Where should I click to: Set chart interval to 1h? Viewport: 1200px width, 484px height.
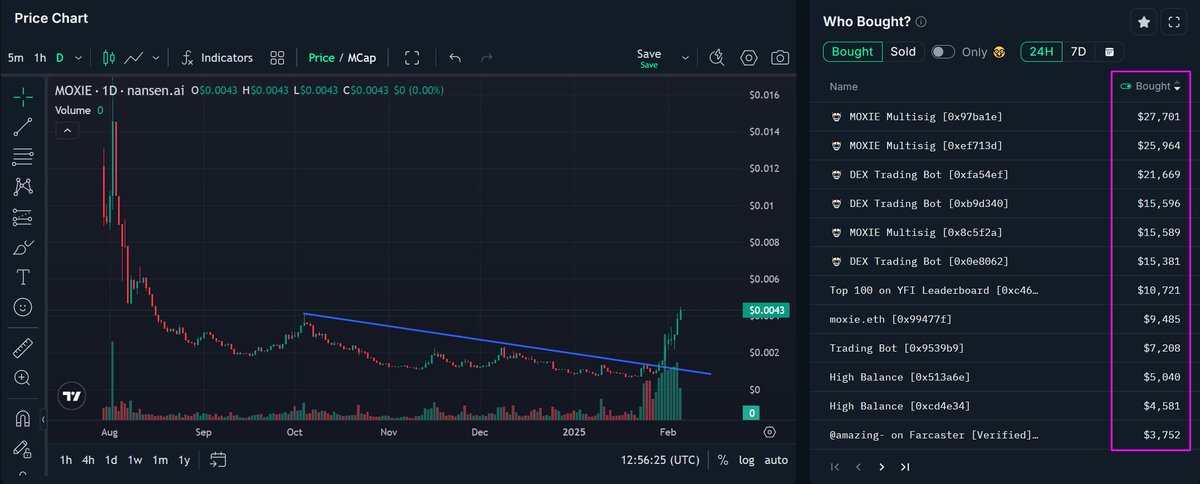tap(40, 57)
